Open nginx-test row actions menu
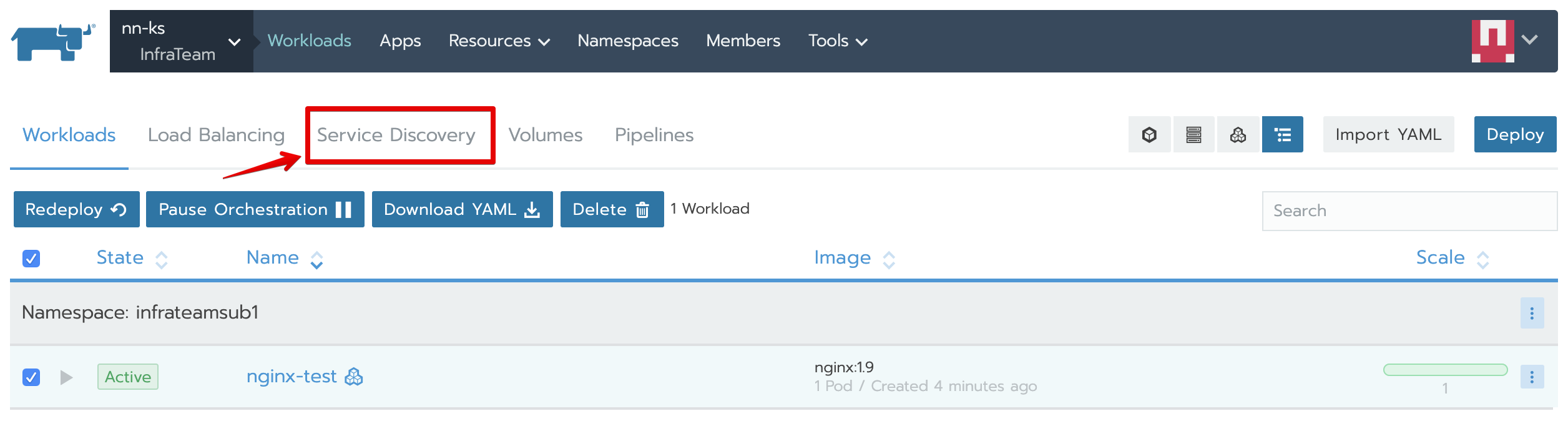 (x=1531, y=377)
